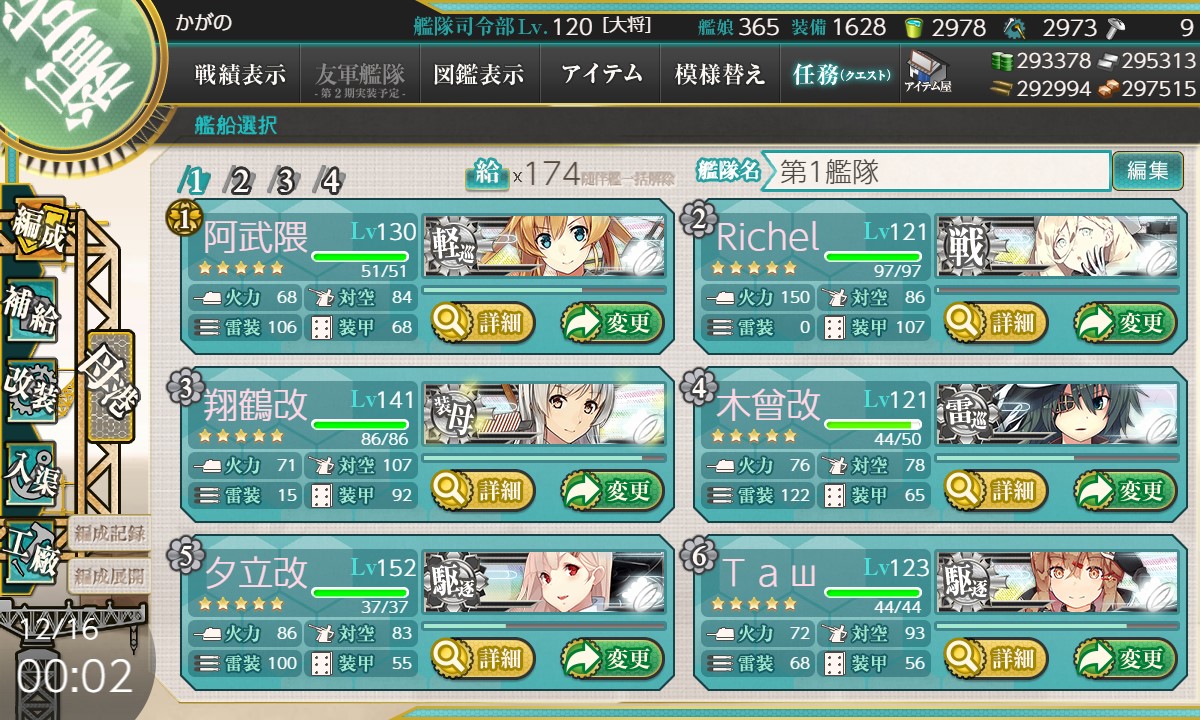Return to 母港 home port icon
This screenshot has height=720, width=1200.
[x=108, y=387]
